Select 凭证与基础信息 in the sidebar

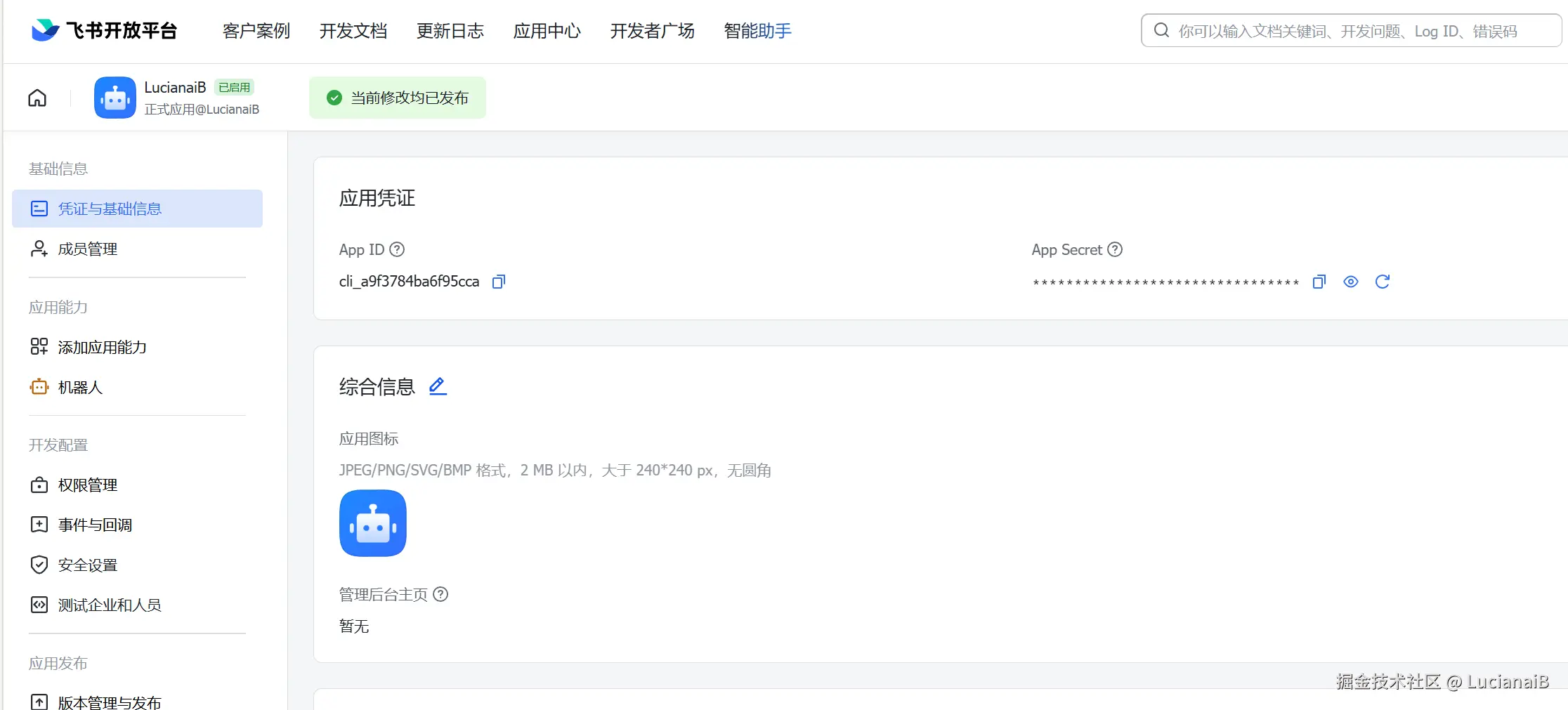pos(138,209)
